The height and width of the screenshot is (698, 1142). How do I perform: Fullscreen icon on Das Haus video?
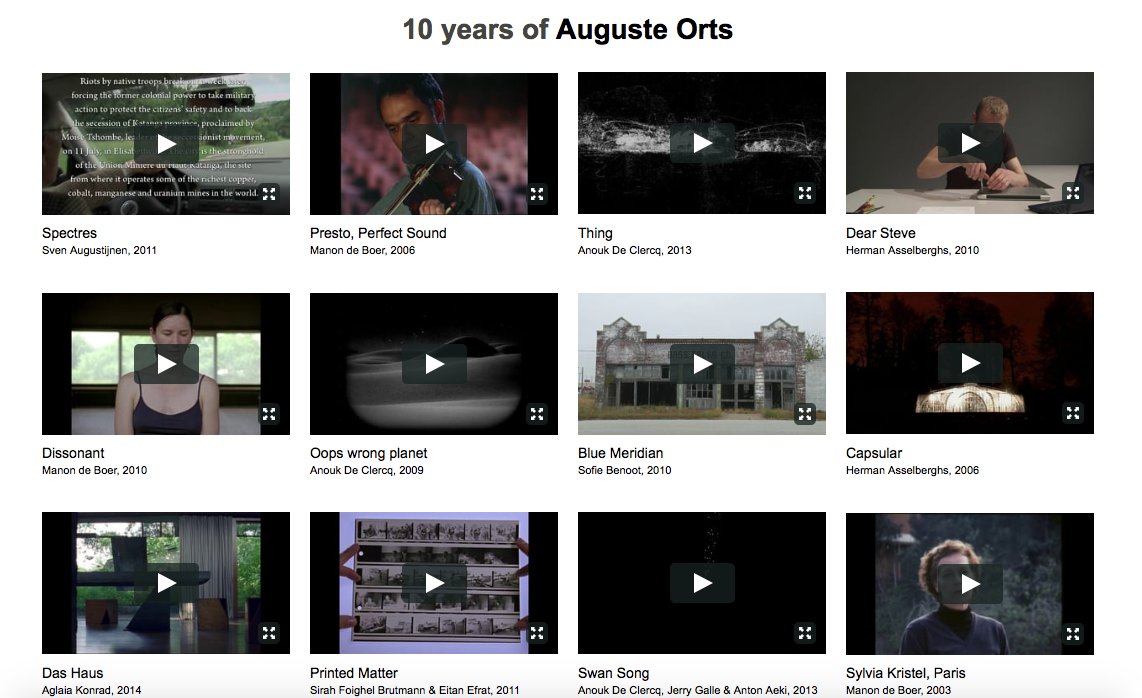269,633
